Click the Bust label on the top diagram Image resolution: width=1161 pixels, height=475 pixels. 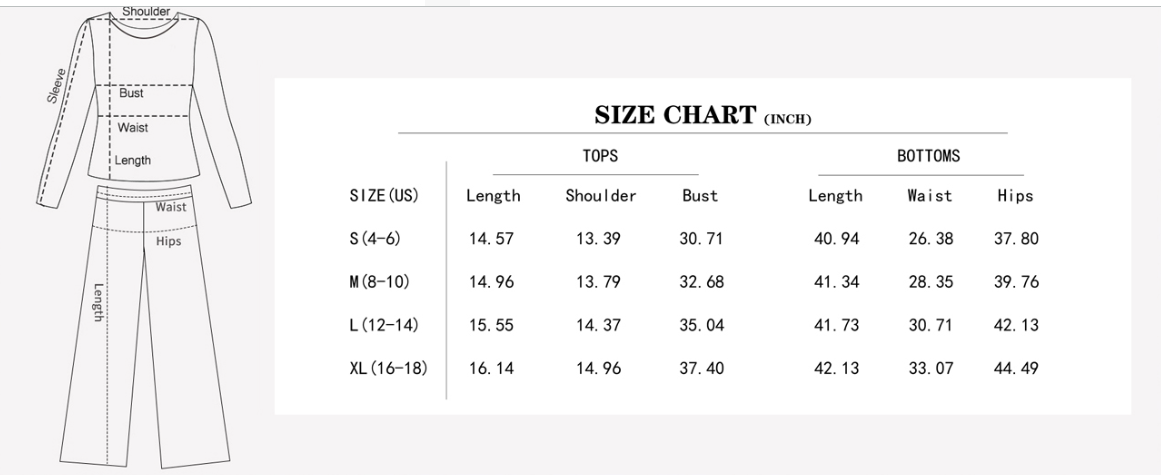coord(131,93)
